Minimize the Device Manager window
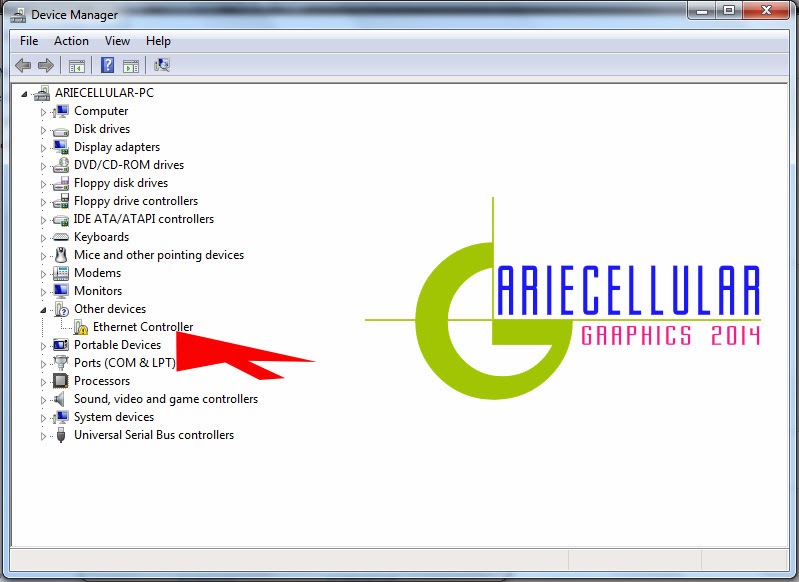The image size is (799, 582). point(702,10)
